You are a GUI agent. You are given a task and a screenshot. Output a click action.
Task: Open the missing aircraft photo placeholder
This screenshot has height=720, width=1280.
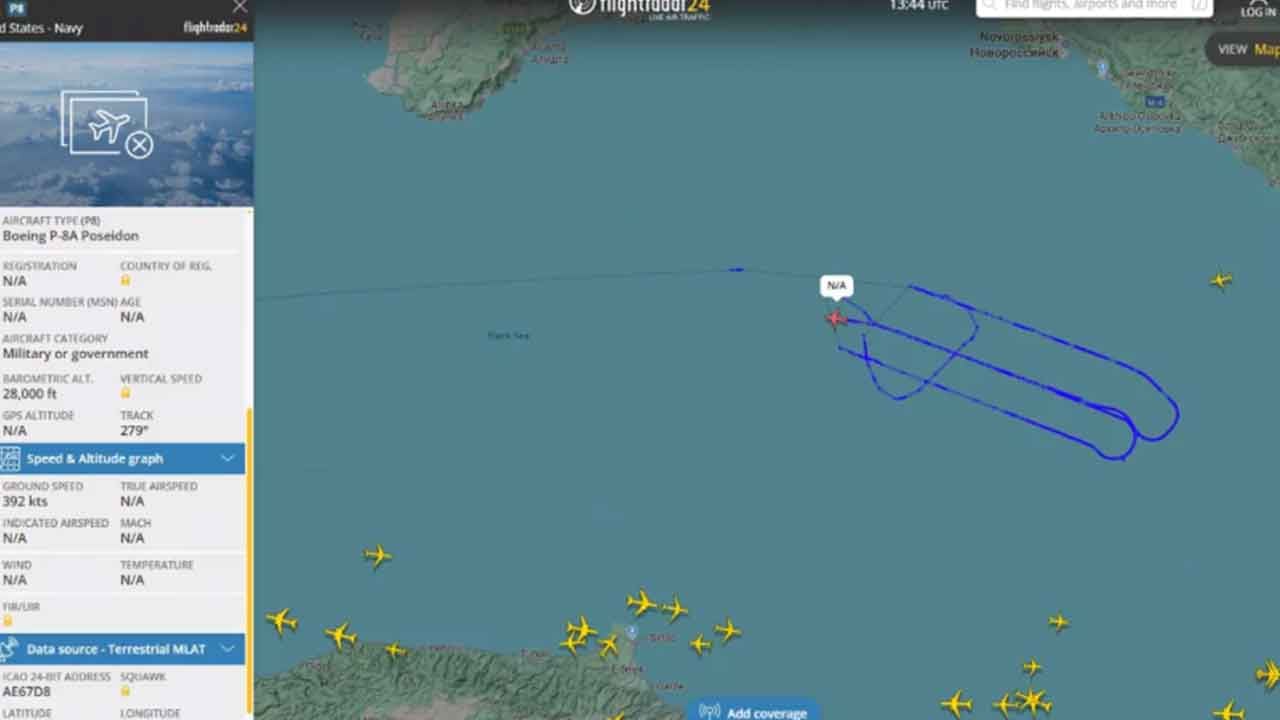pos(106,124)
